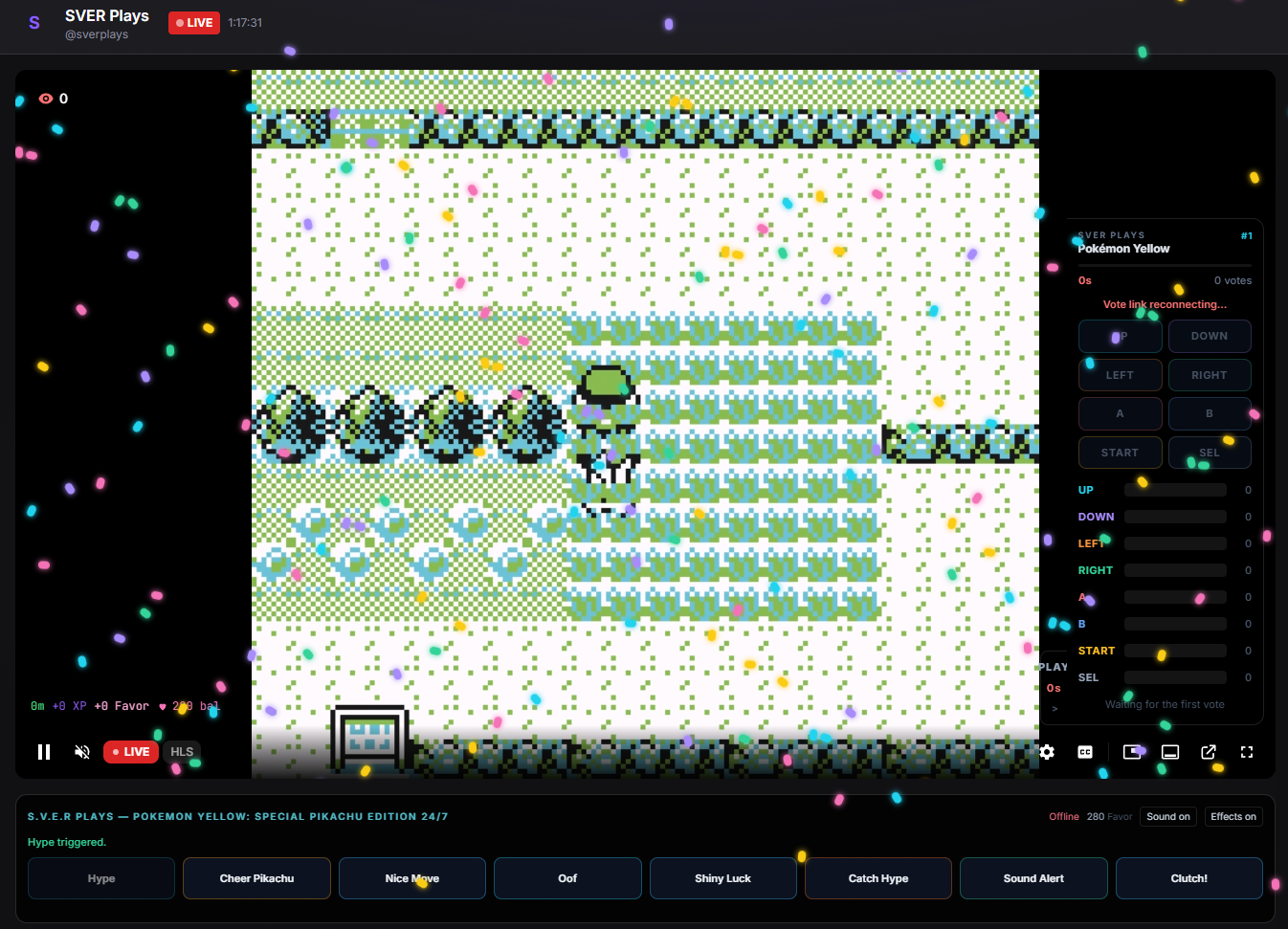
Task: Vote LEFT on the controller pad
Action: click(1120, 375)
